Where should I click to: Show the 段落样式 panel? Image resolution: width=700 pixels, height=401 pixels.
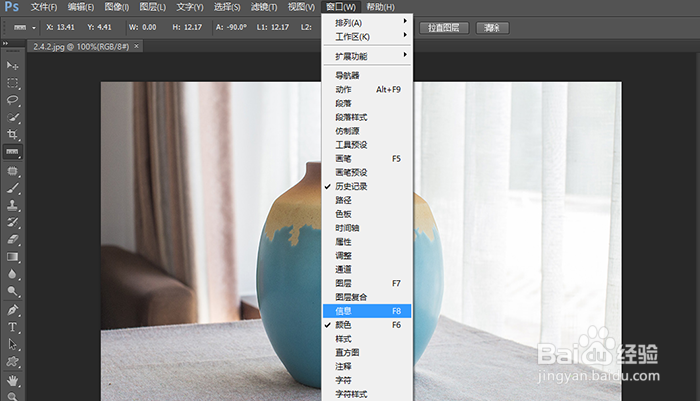pos(367,117)
